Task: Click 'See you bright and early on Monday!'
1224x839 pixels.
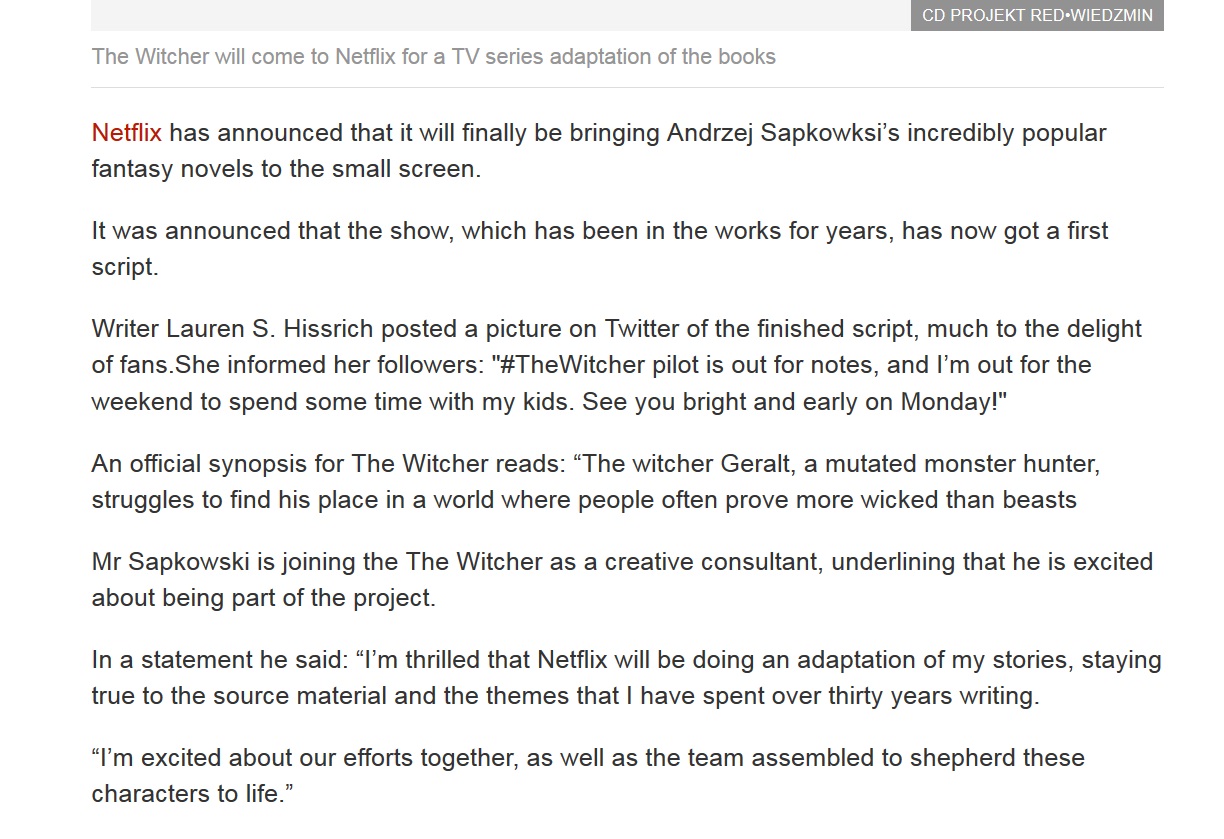Action: [794, 401]
